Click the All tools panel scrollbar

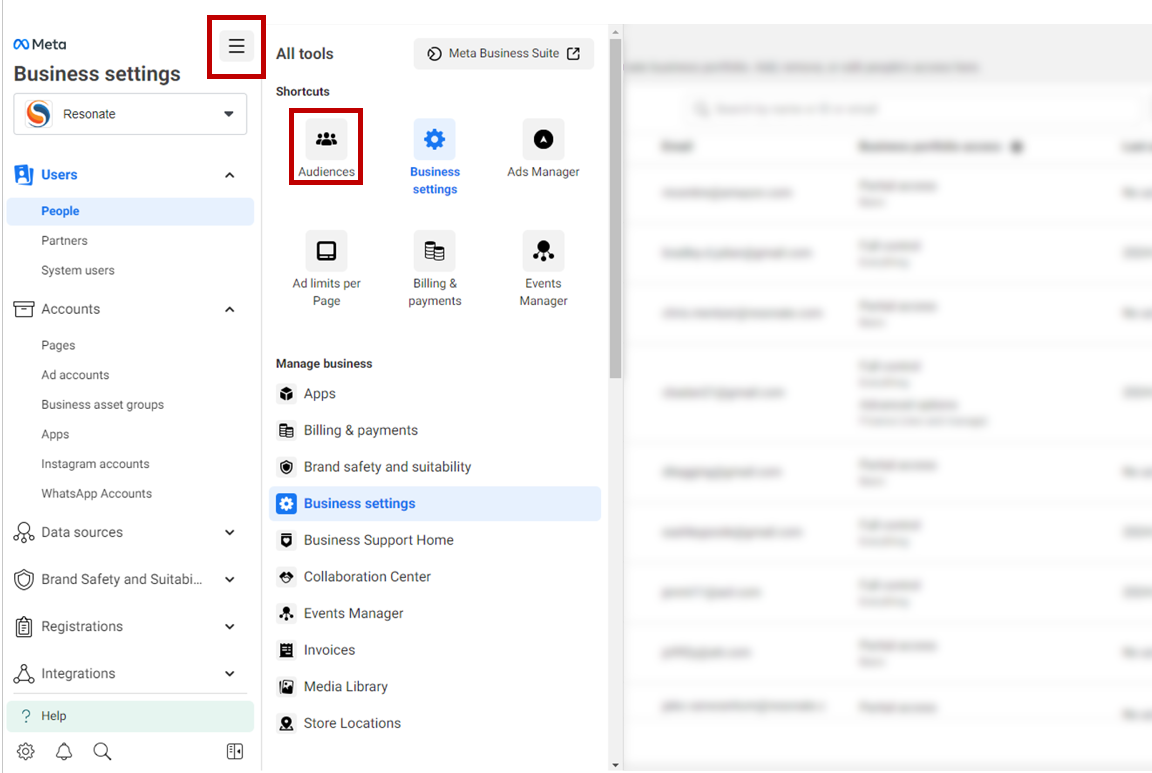(x=615, y=209)
